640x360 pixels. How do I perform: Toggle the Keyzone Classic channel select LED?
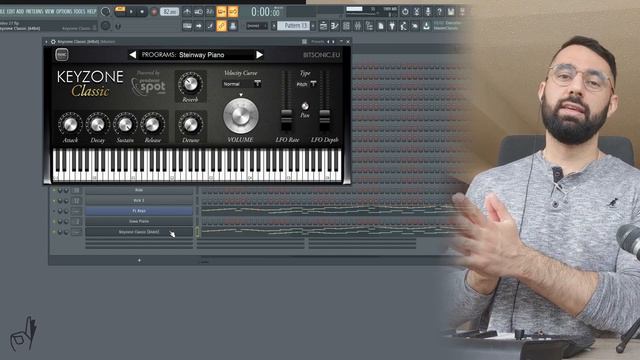[x=198, y=232]
